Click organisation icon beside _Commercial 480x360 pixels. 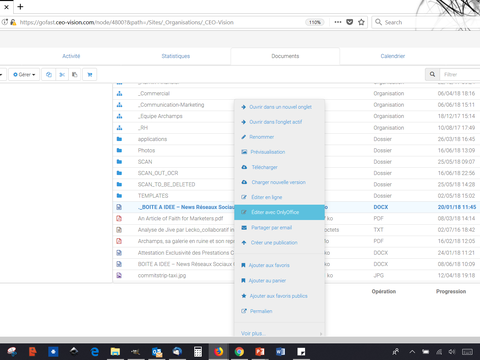click(x=119, y=94)
